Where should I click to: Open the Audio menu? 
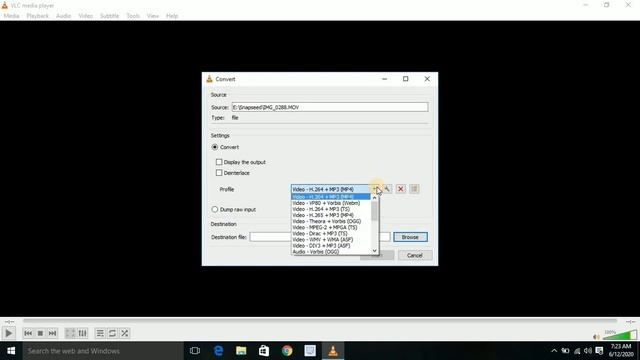pos(63,16)
